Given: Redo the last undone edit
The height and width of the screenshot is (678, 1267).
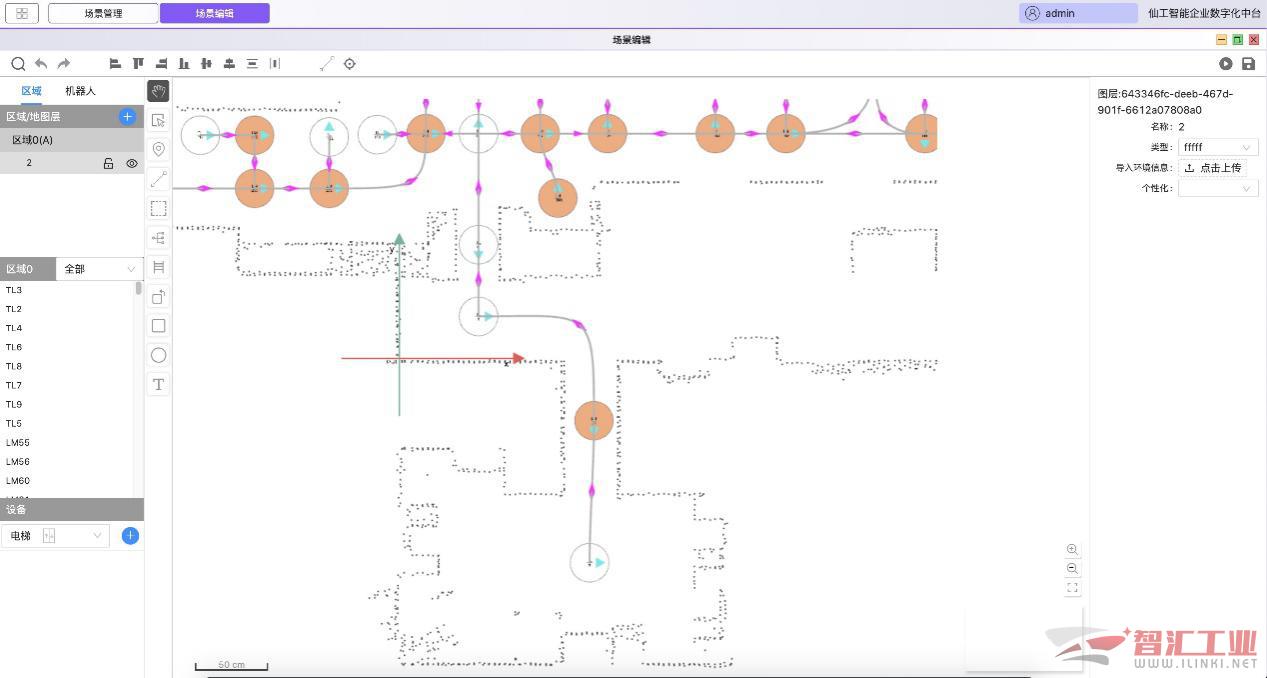Looking at the screenshot, I should (64, 64).
